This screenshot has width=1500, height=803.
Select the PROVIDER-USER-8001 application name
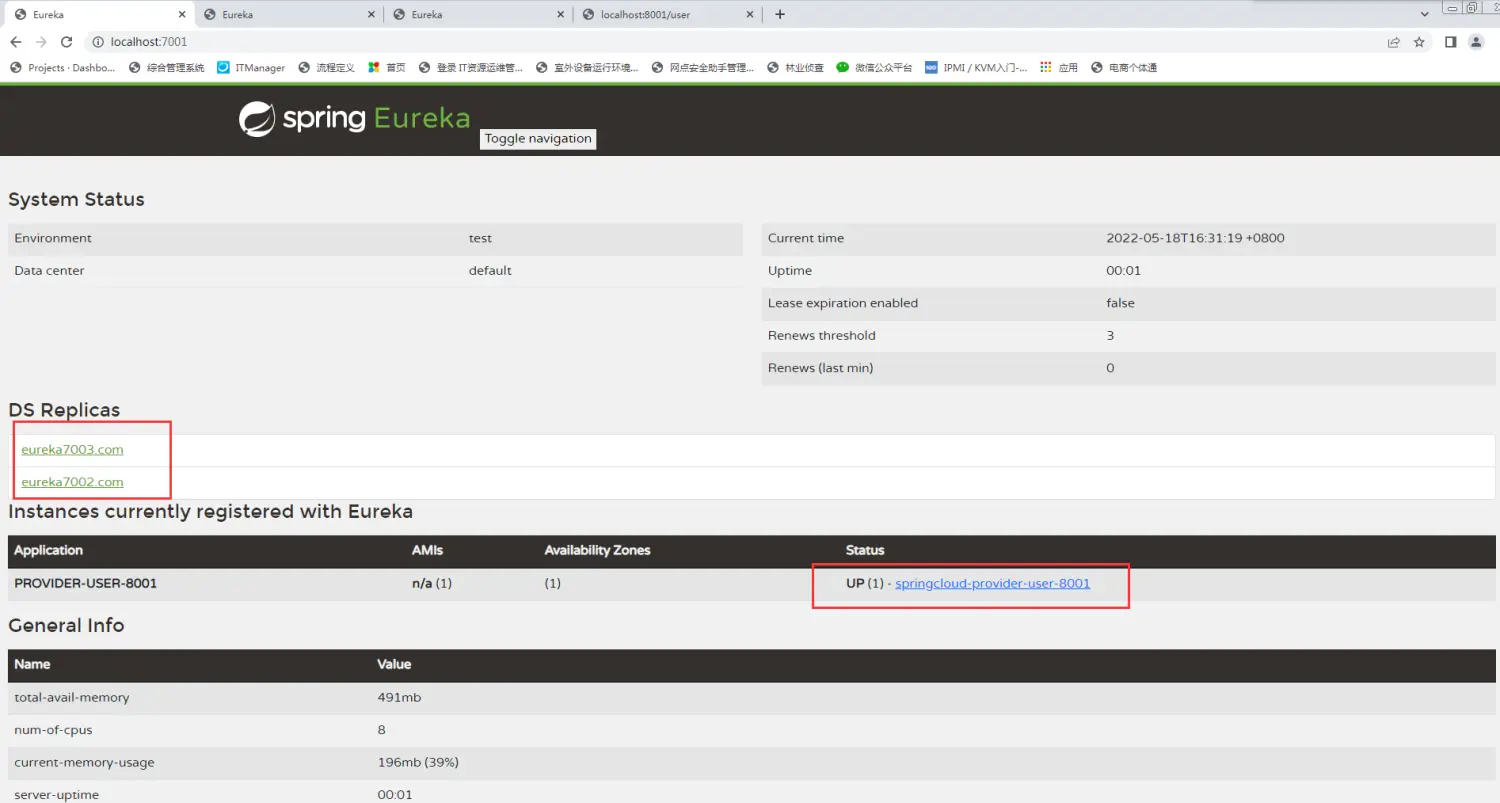pos(85,583)
